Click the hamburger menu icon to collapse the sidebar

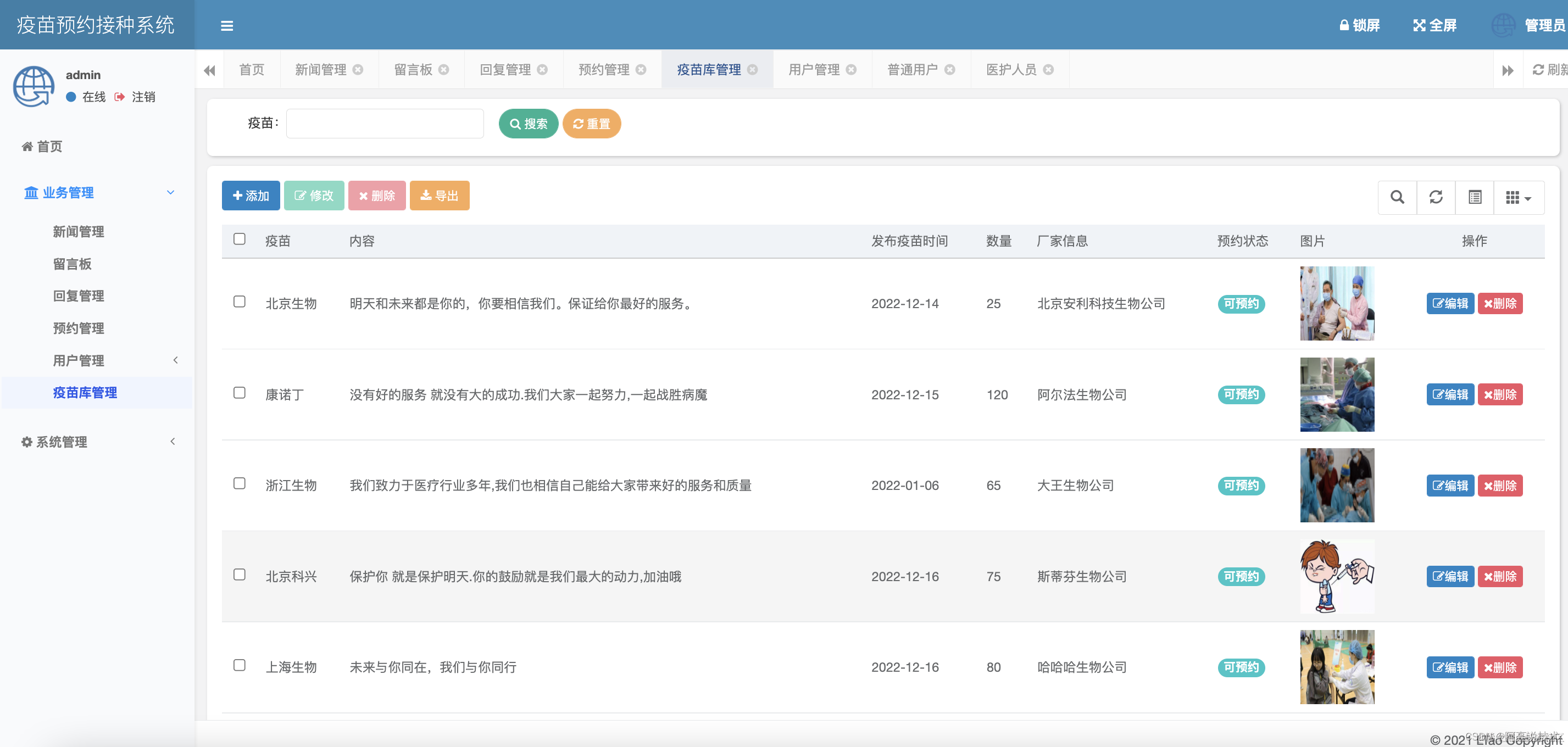[226, 26]
